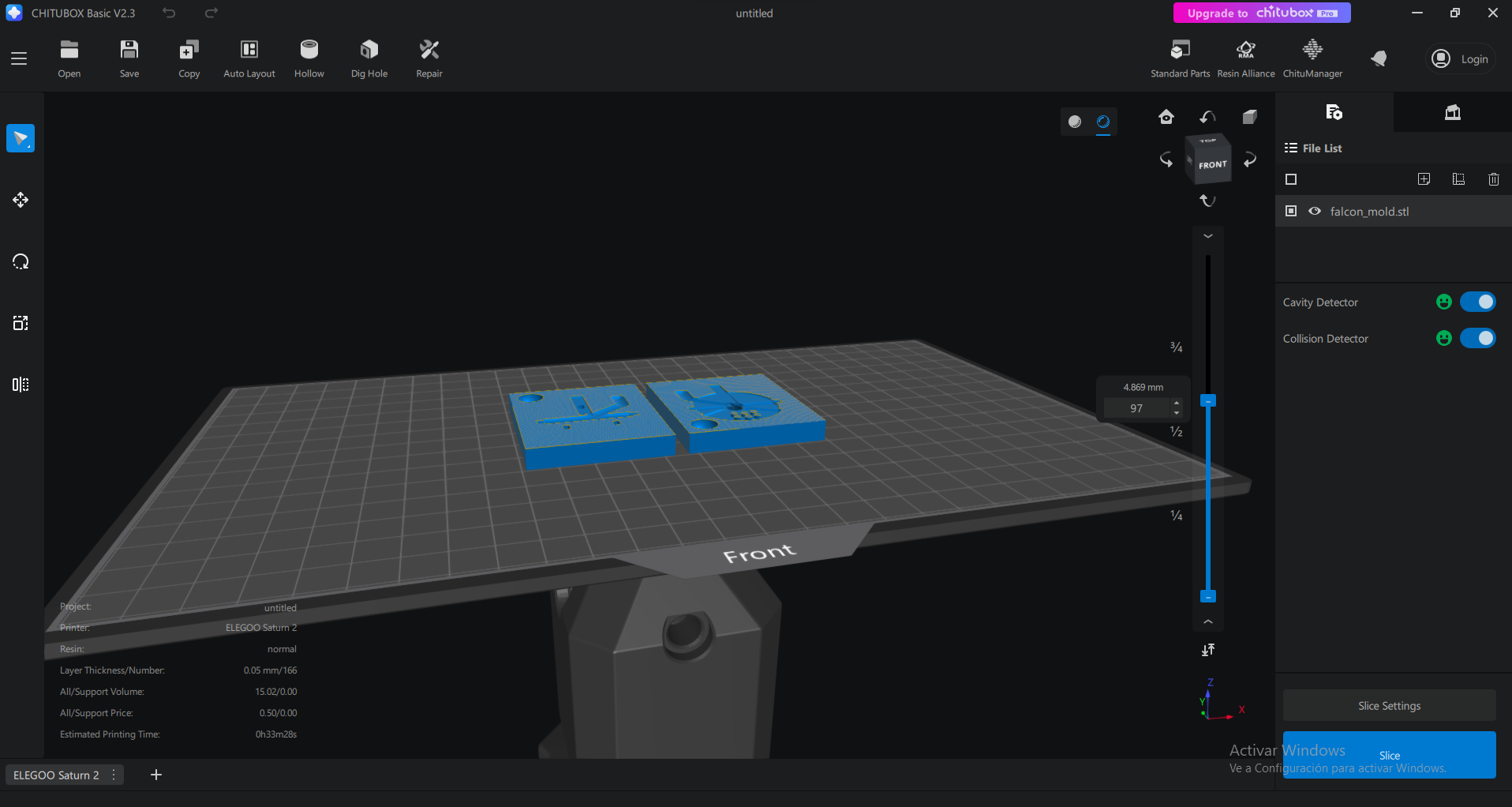Choose the Scale tool in left sidebar
Image resolution: width=1512 pixels, height=807 pixels.
(21, 323)
